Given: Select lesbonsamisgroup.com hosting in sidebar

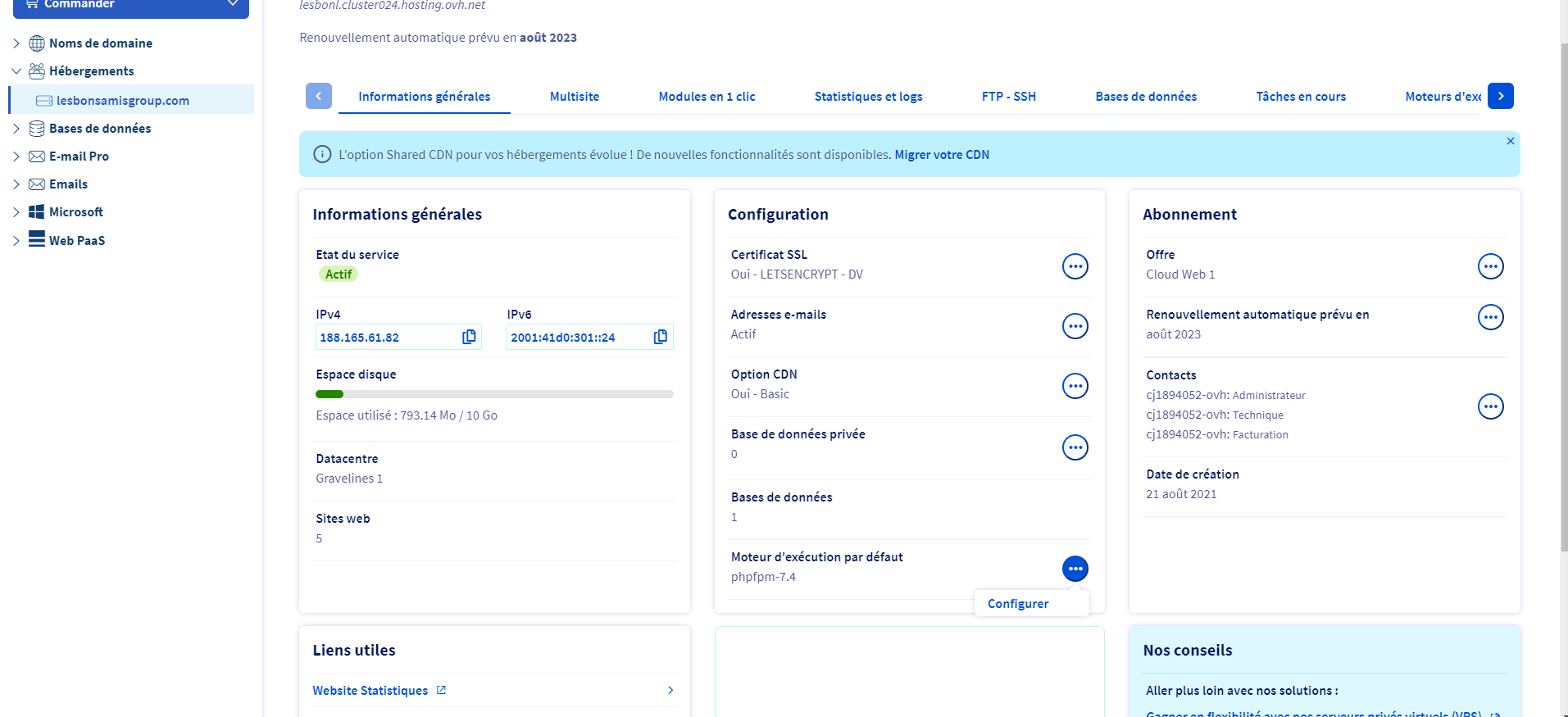Looking at the screenshot, I should click(x=122, y=101).
